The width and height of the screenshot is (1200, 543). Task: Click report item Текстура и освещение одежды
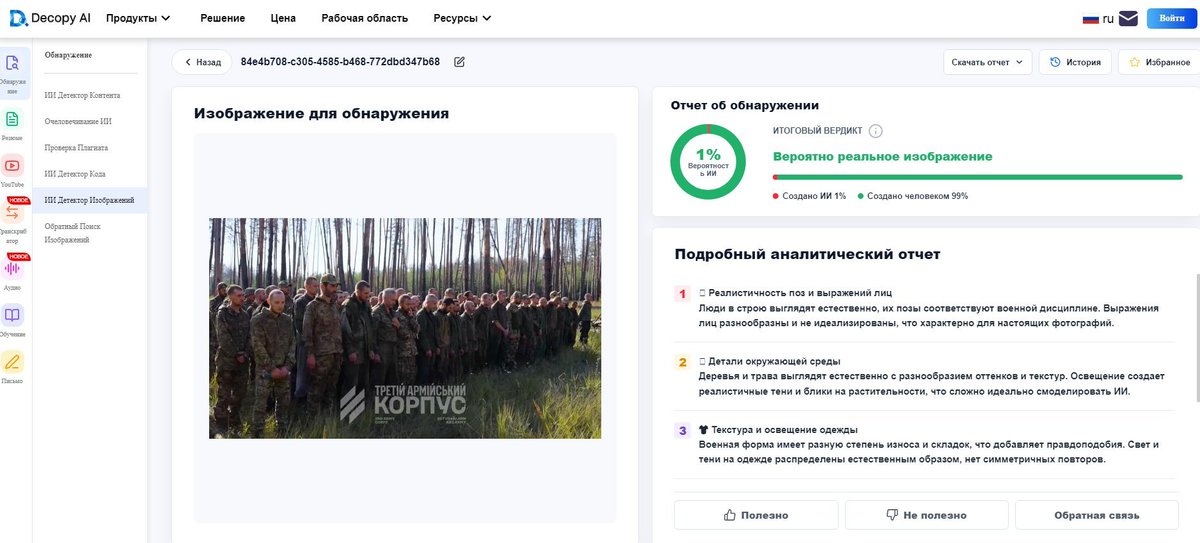point(778,429)
